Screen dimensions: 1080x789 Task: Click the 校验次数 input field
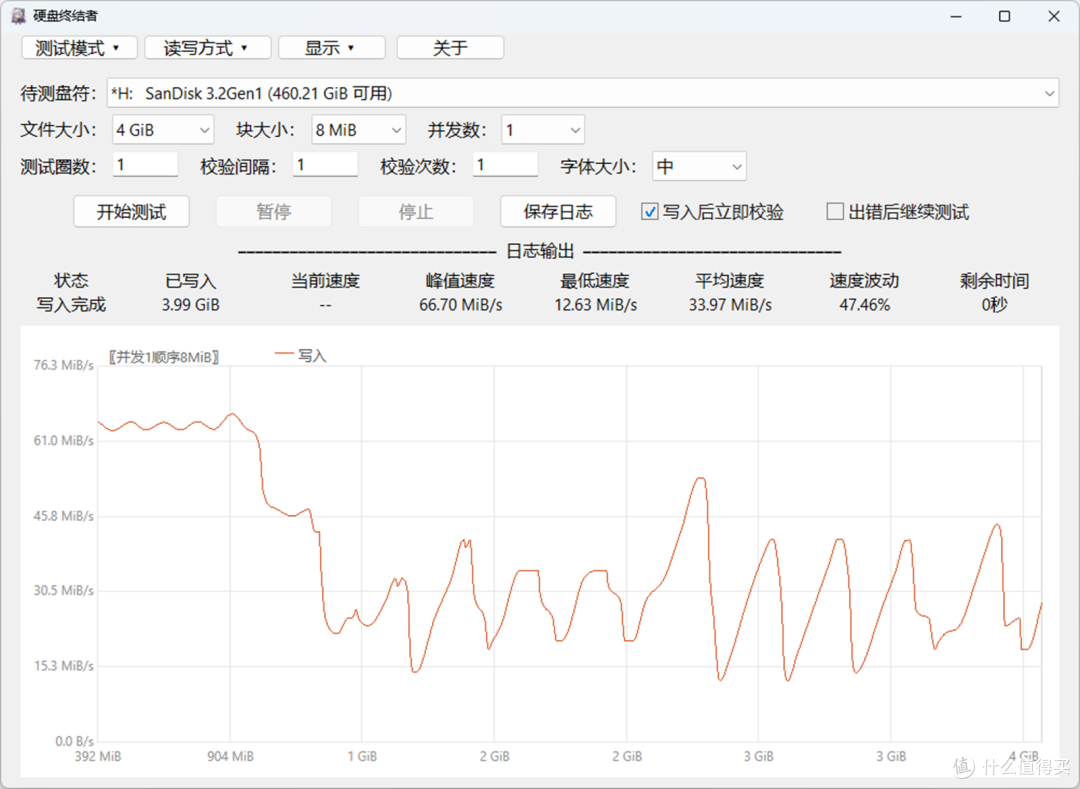click(x=506, y=165)
